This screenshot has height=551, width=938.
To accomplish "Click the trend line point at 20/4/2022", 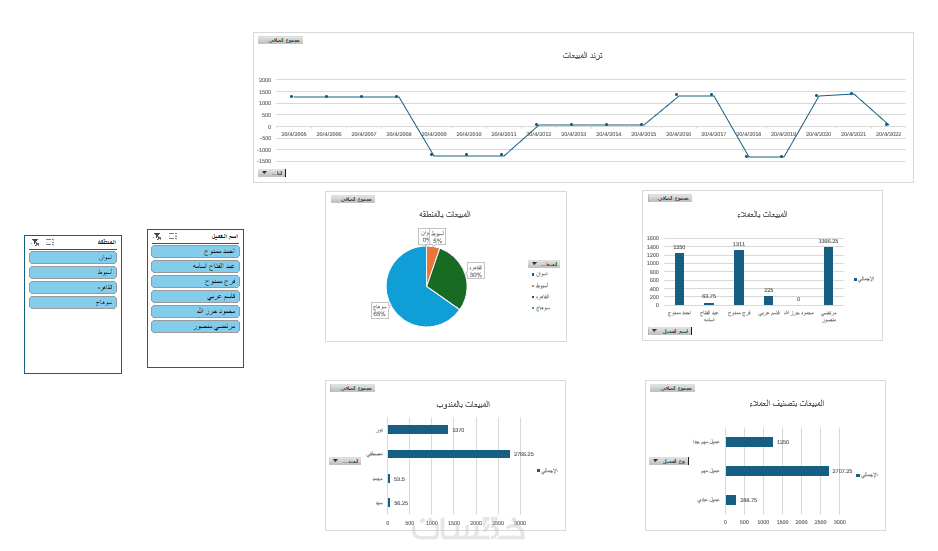I will (x=887, y=124).
